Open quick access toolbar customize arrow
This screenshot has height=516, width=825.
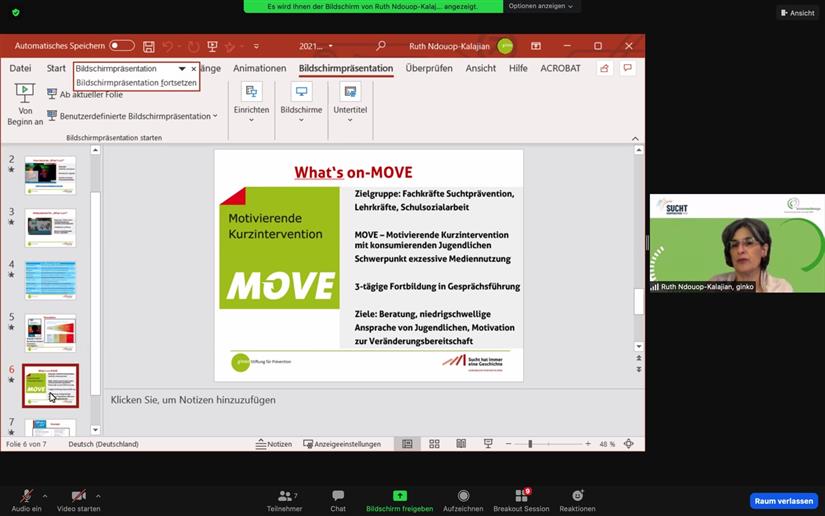click(x=256, y=46)
